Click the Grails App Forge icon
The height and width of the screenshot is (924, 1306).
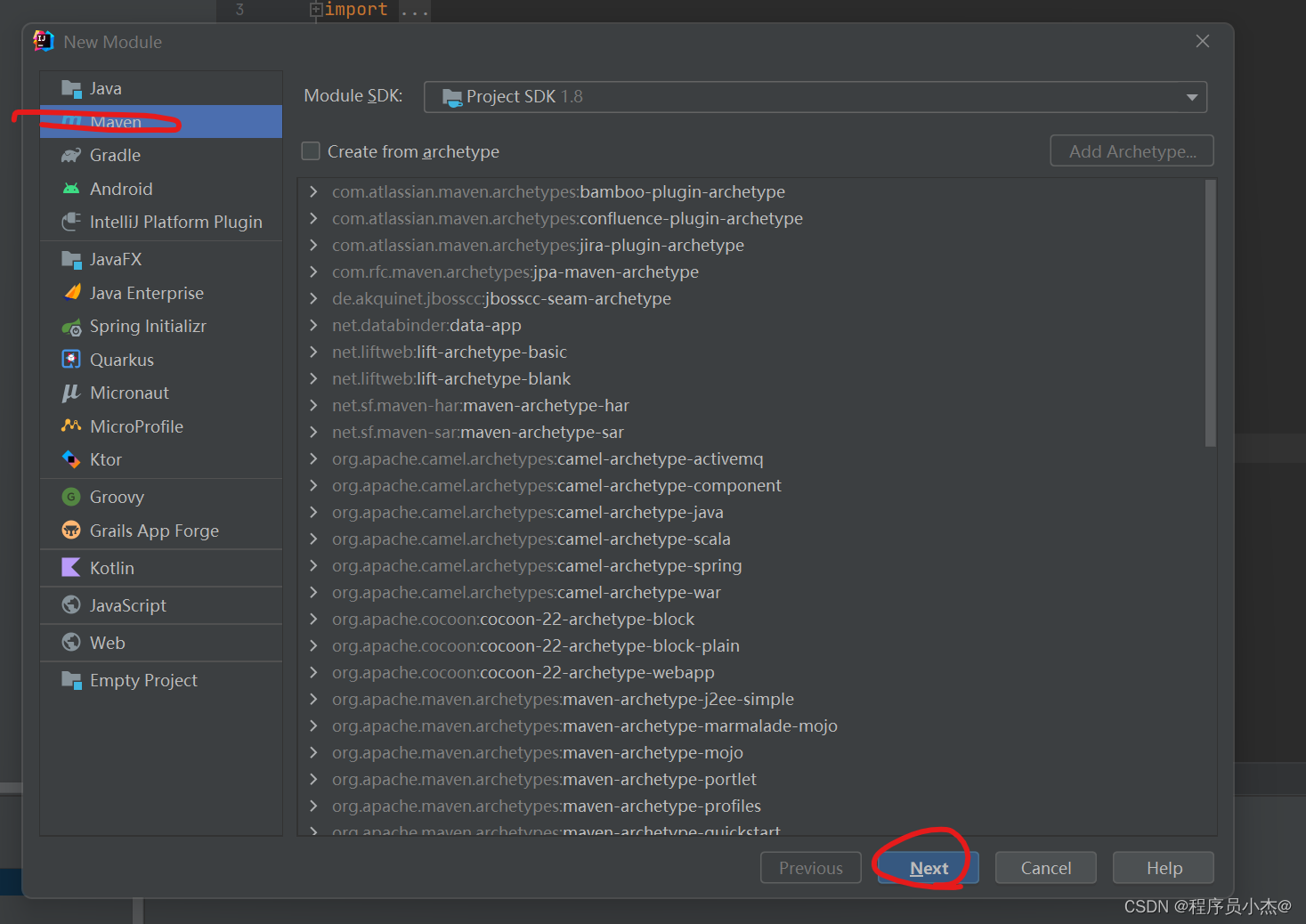tap(71, 531)
